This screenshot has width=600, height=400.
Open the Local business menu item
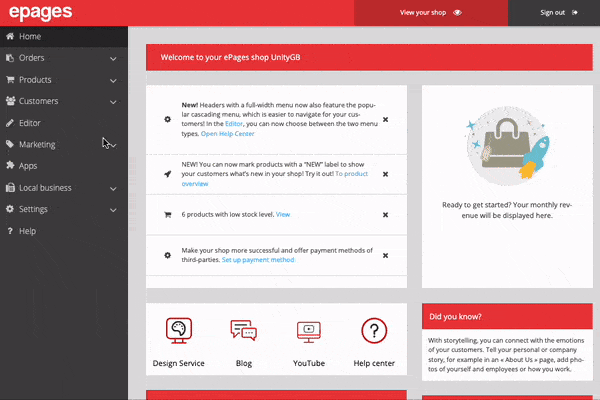click(64, 188)
